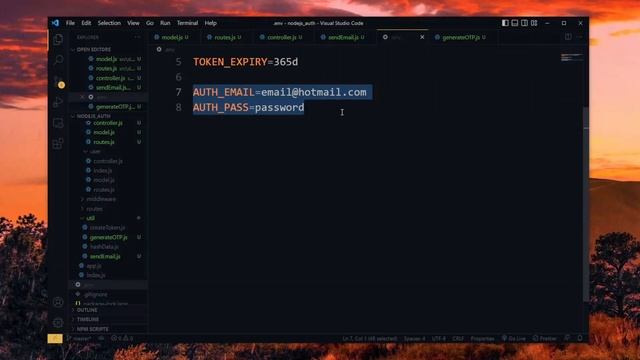This screenshot has height=360, width=640.
Task: Open the feedback icon in the status bar
Action: (x=567, y=338)
